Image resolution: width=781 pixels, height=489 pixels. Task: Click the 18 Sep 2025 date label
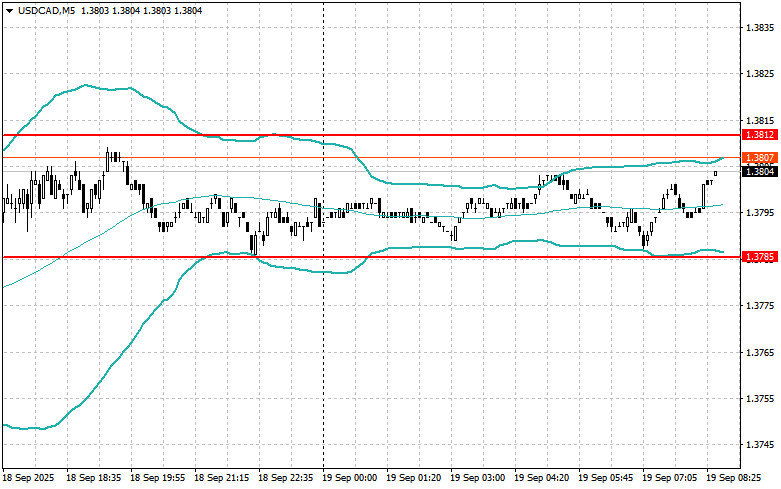click(x=28, y=478)
